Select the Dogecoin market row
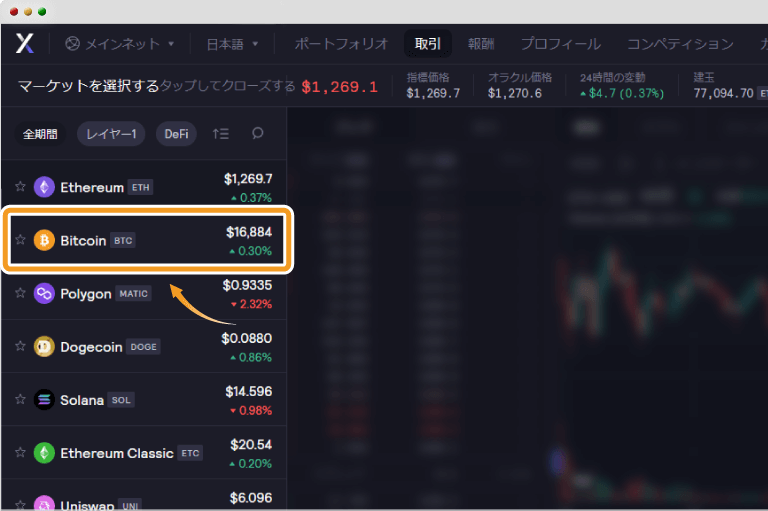The image size is (768, 511). (144, 346)
